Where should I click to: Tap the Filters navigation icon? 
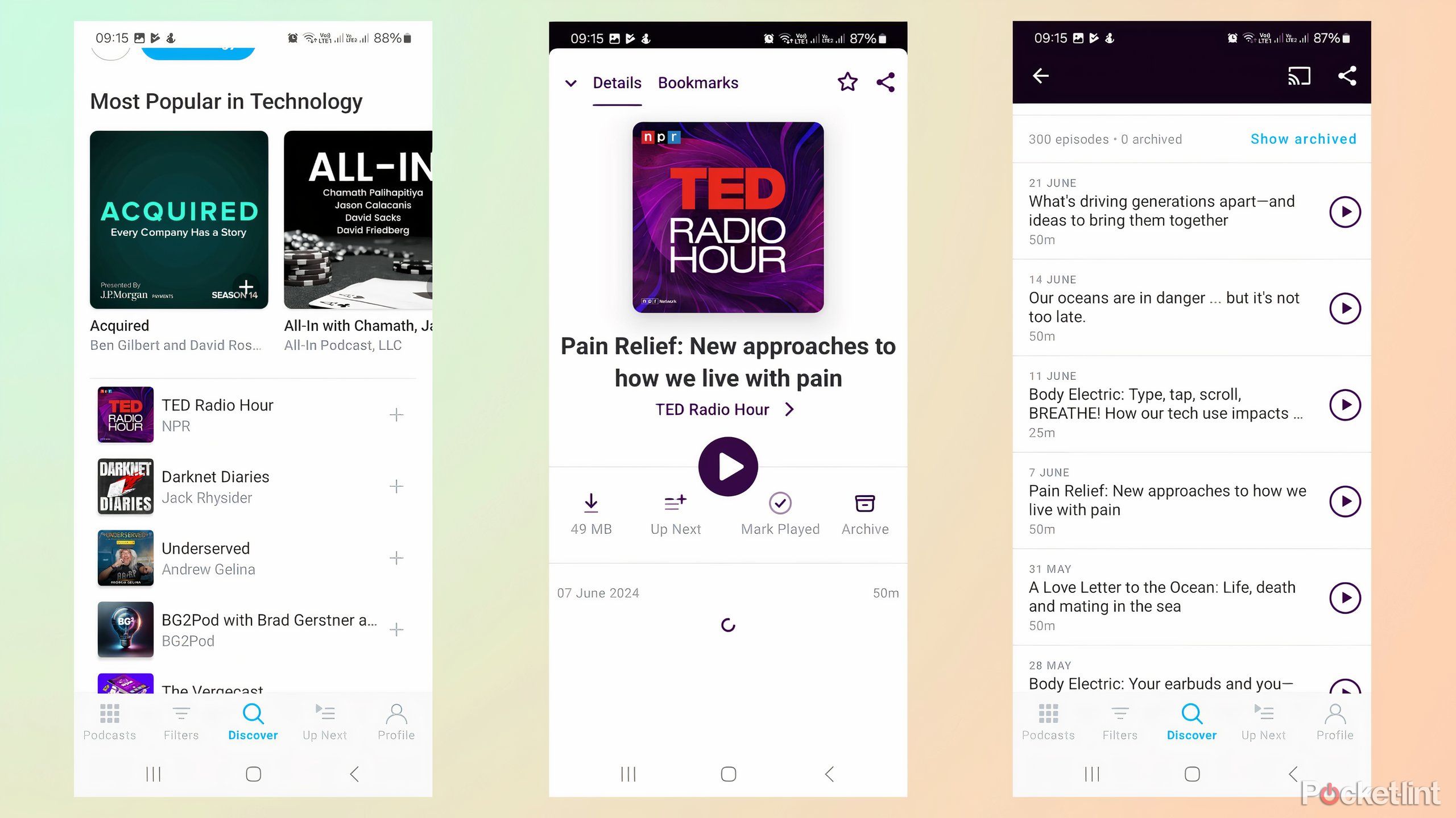(x=181, y=720)
